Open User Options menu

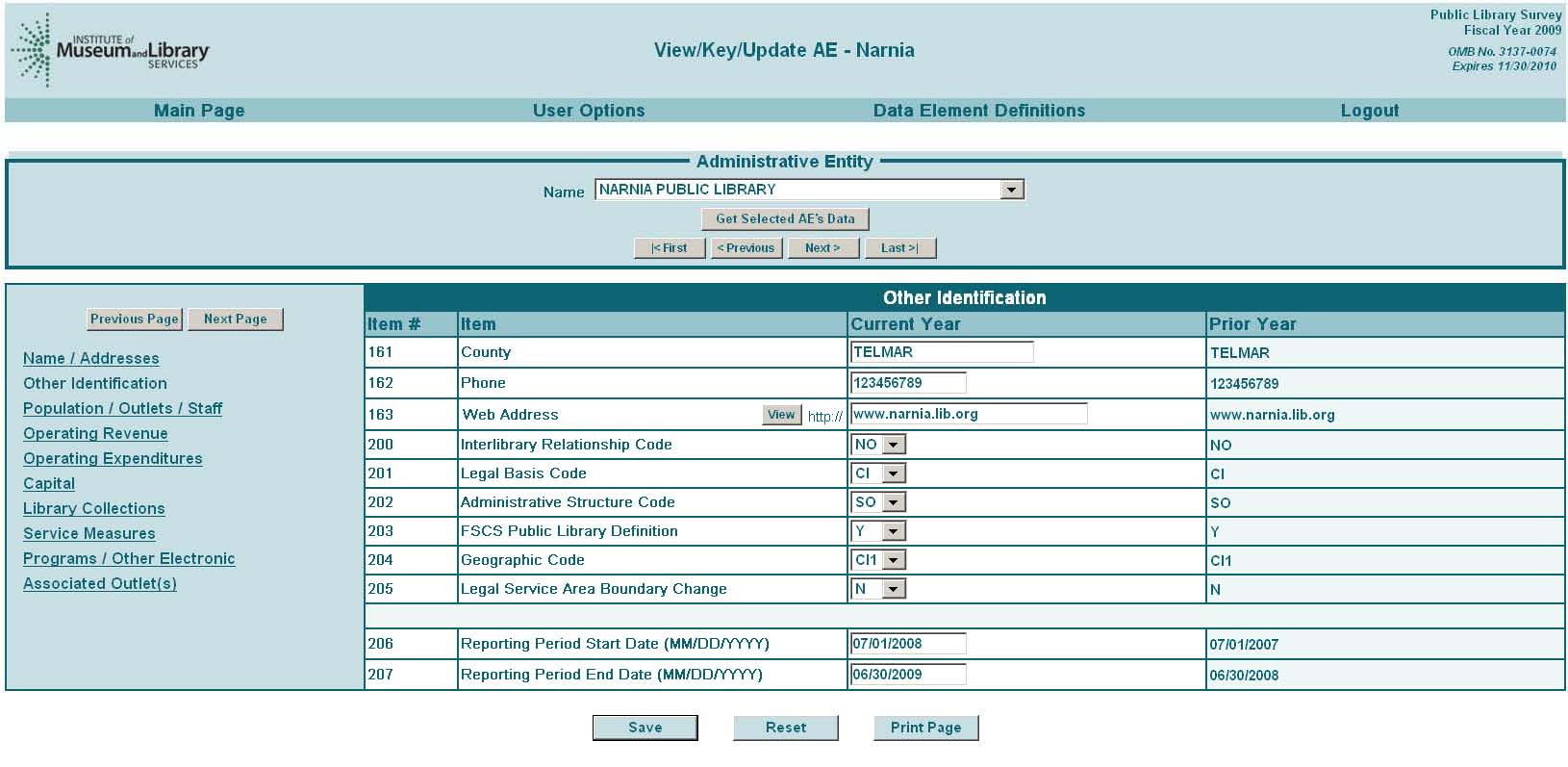(x=589, y=111)
